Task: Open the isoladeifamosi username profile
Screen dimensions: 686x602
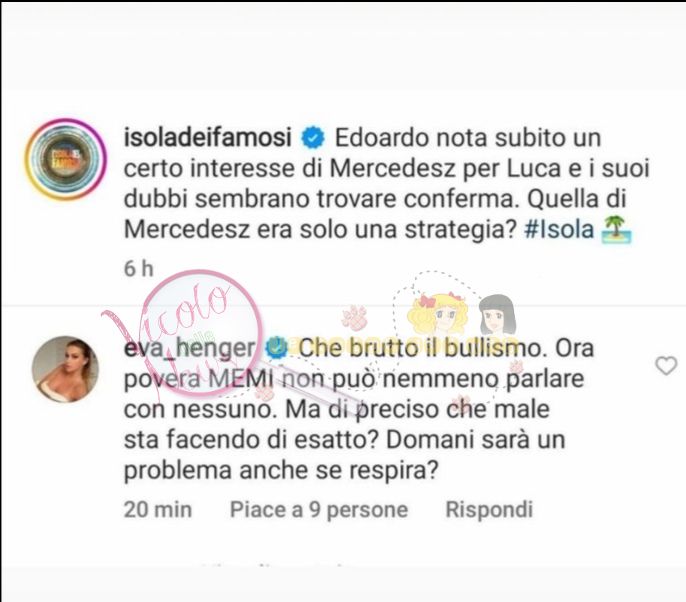Action: point(208,138)
